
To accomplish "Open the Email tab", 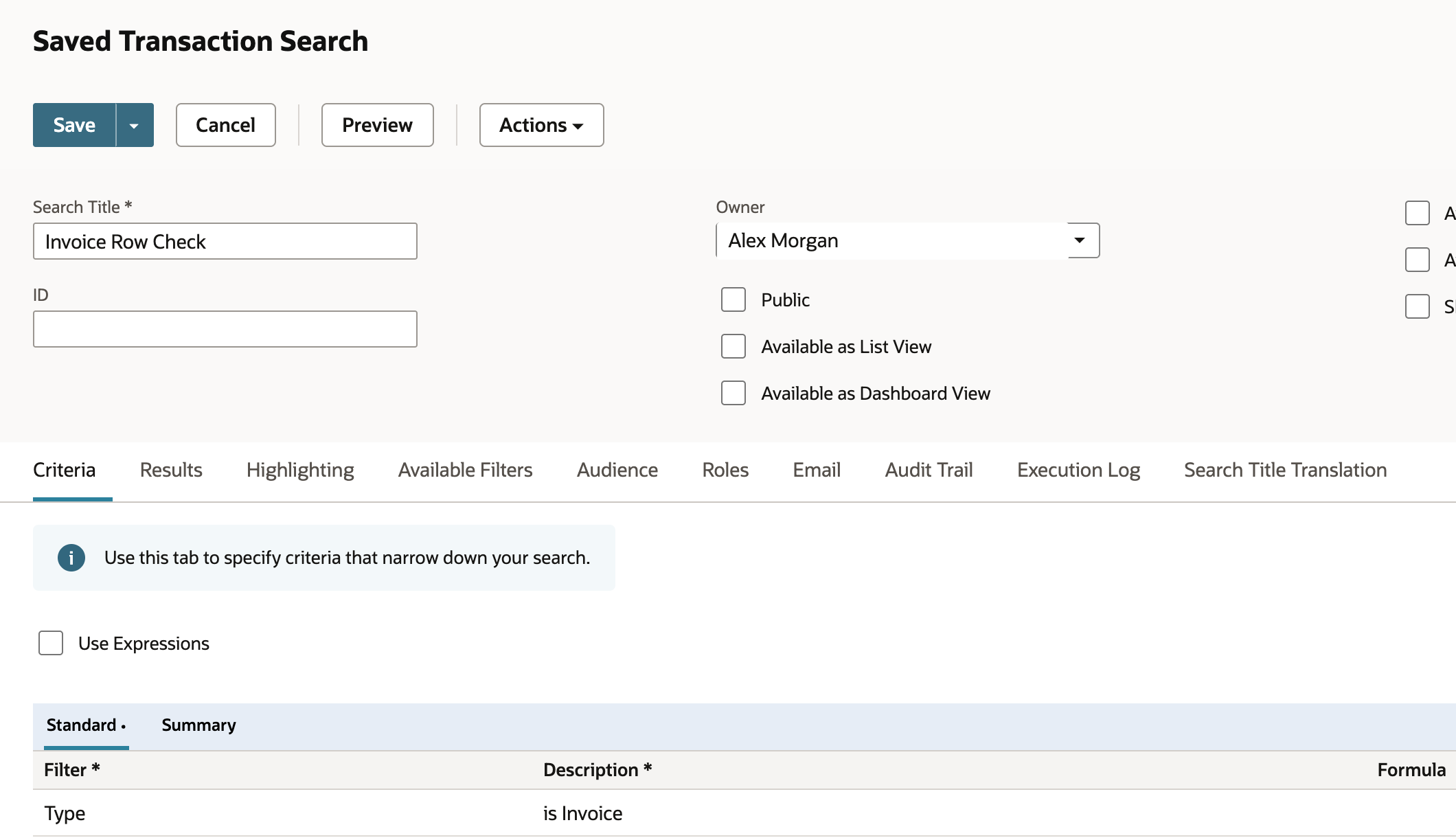I will 817,470.
